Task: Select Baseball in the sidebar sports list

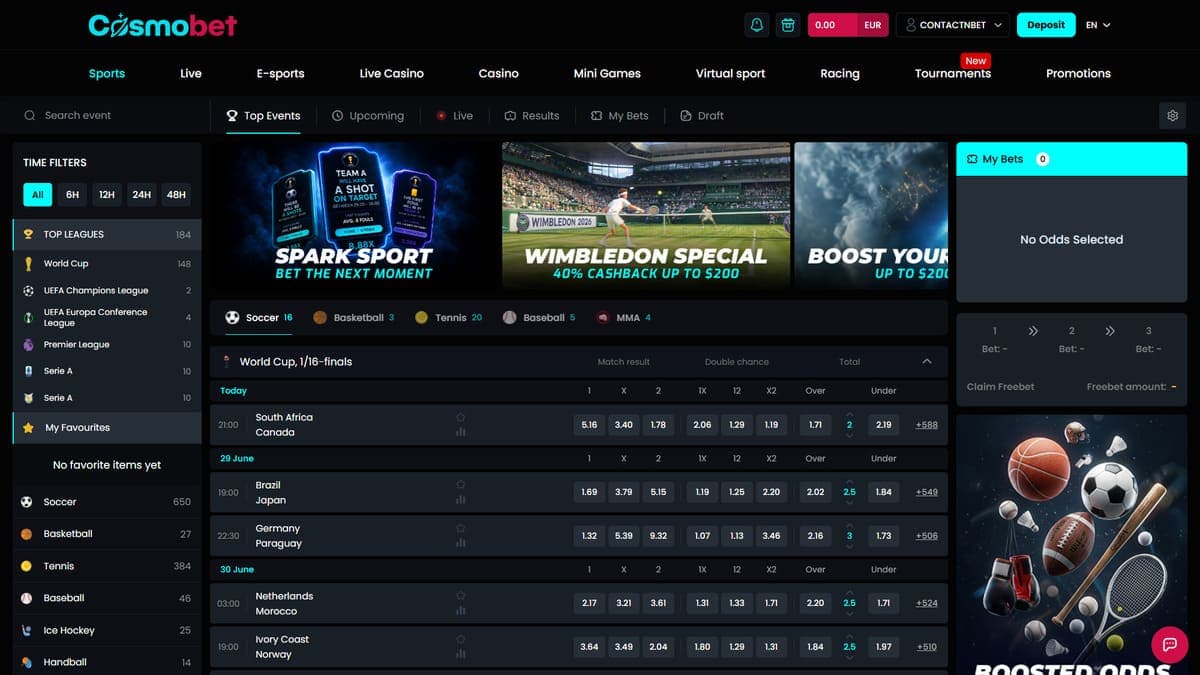Action: 107,598
